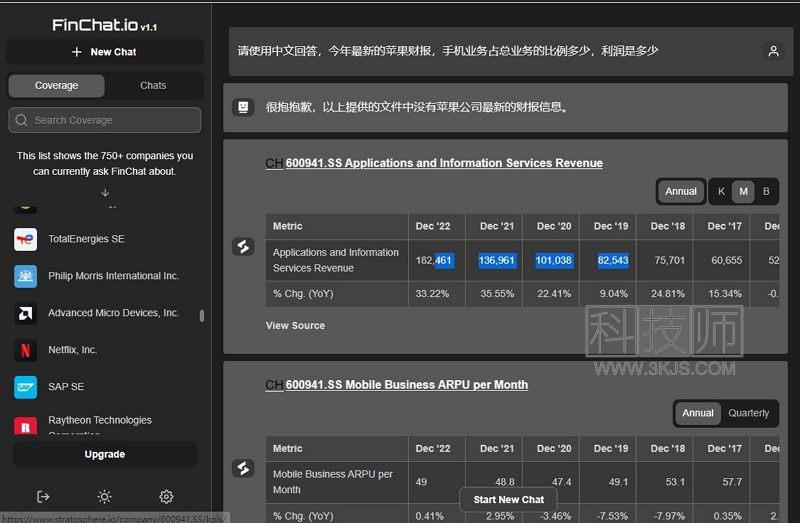Select Quarterly in Mobile ARPU table

click(x=748, y=413)
